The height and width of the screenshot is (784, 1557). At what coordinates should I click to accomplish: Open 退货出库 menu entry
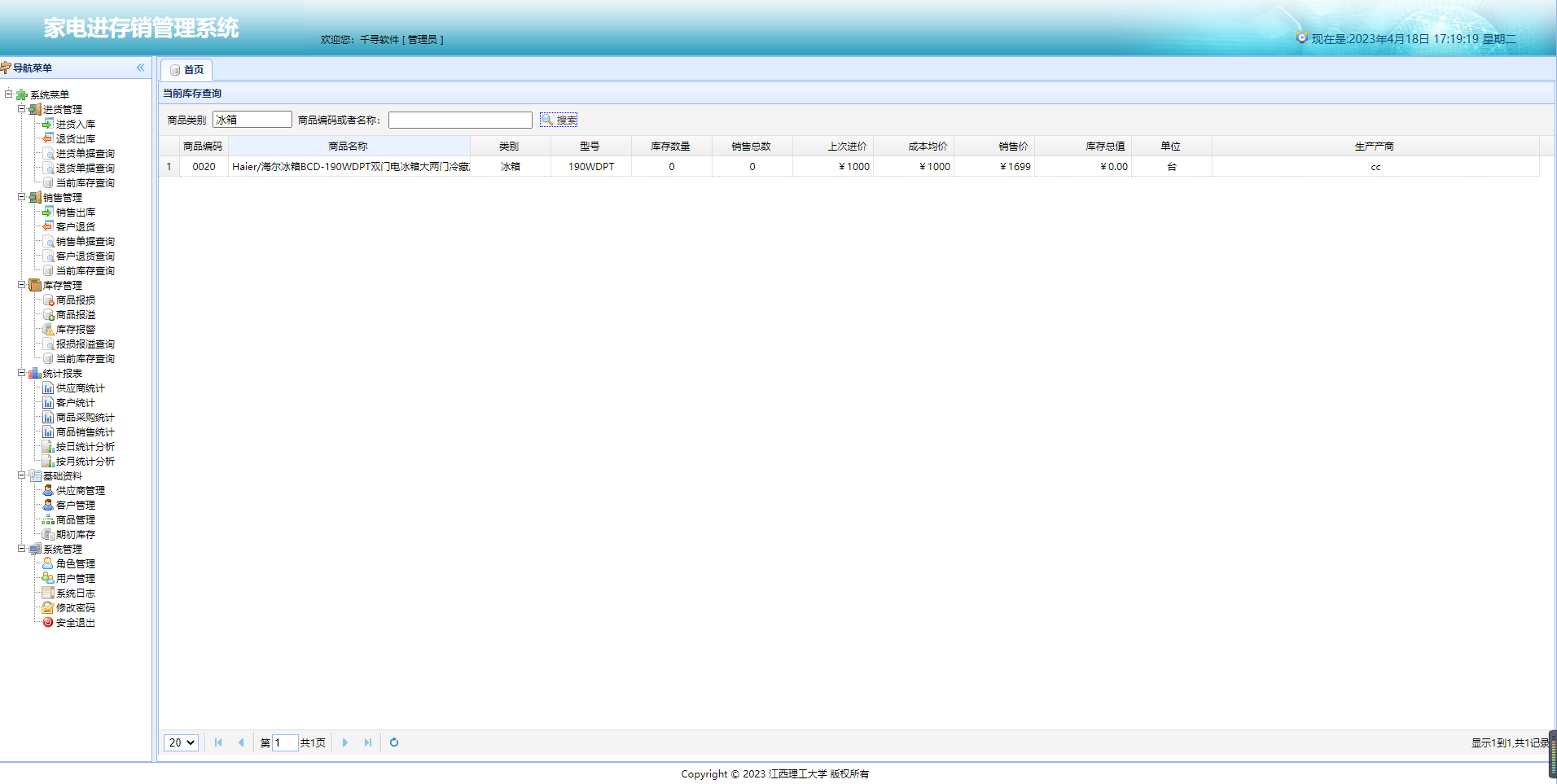pyautogui.click(x=76, y=138)
